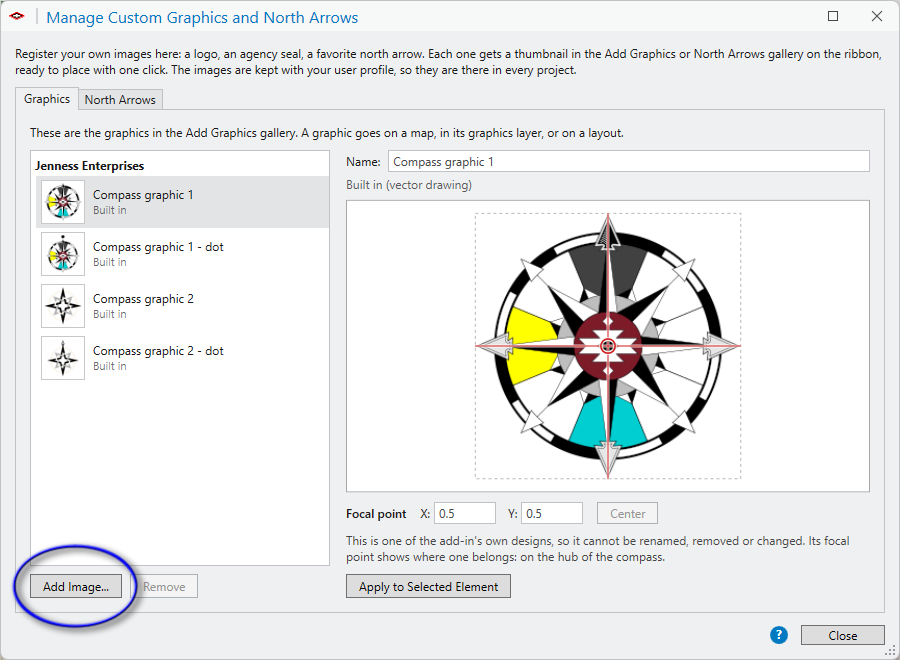Click Apply to Selected Element button
The width and height of the screenshot is (900, 660).
(428, 586)
